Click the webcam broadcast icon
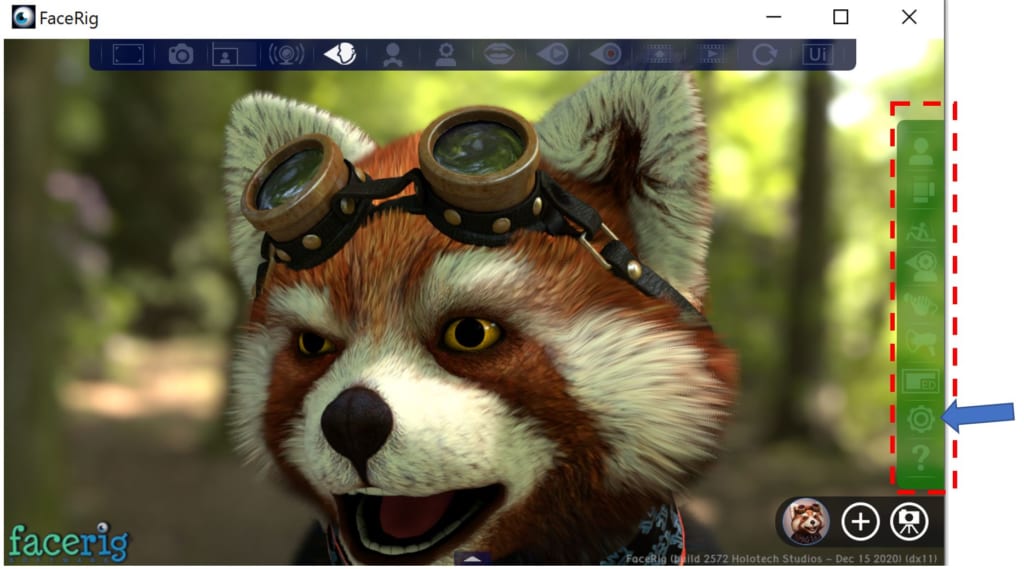The width and height of the screenshot is (1024, 569). (x=286, y=54)
